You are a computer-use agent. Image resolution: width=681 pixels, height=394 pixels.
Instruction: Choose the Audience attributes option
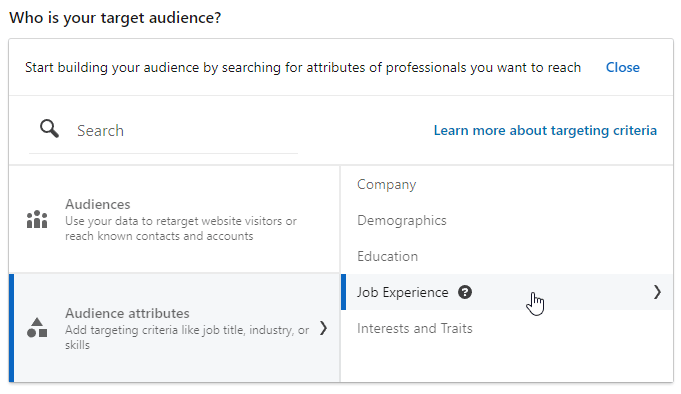174,328
